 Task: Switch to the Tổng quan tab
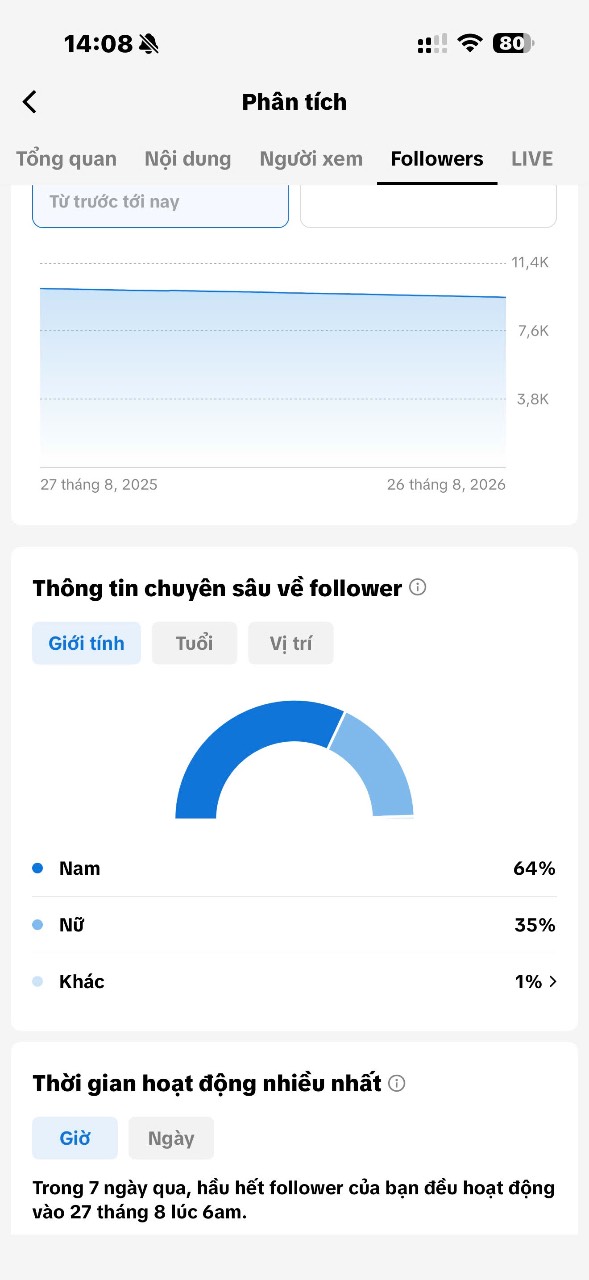click(x=66, y=159)
